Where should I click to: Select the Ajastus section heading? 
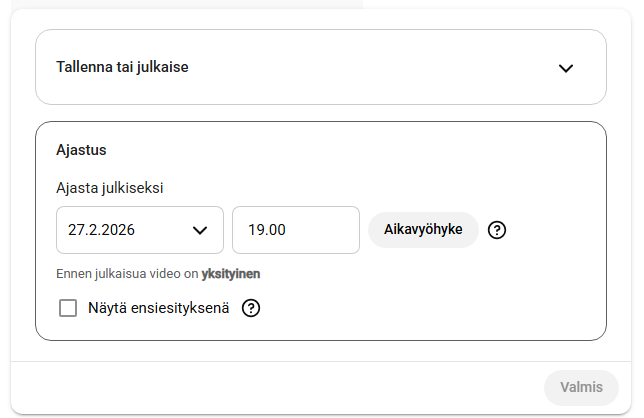click(x=81, y=150)
